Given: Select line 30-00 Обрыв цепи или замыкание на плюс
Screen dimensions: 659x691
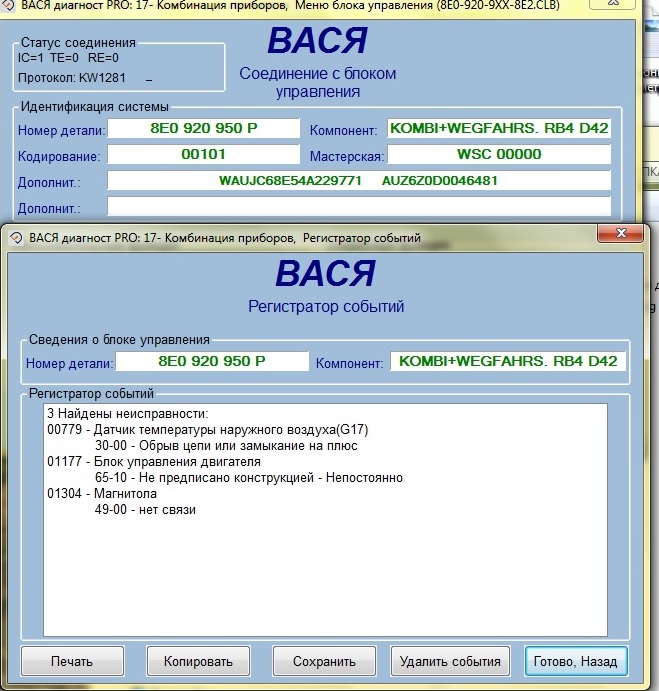Looking at the screenshot, I should pos(226,446).
